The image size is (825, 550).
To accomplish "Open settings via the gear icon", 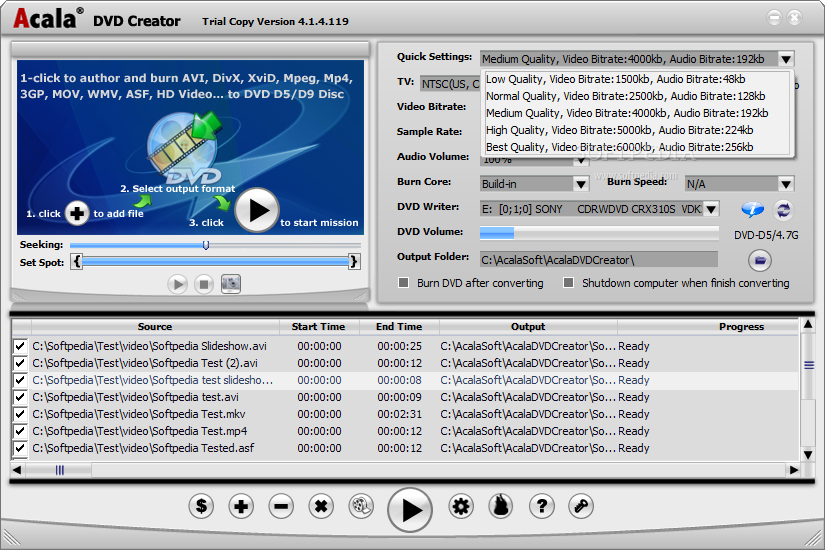I will coord(461,506).
